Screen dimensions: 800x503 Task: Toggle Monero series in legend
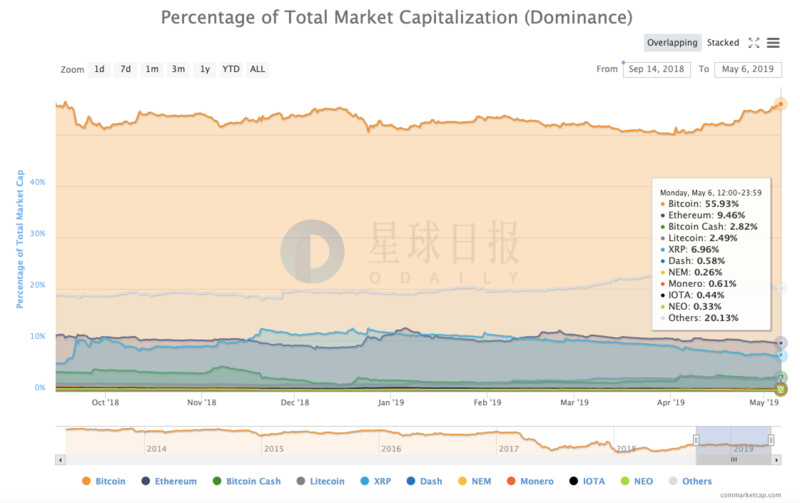point(530,481)
